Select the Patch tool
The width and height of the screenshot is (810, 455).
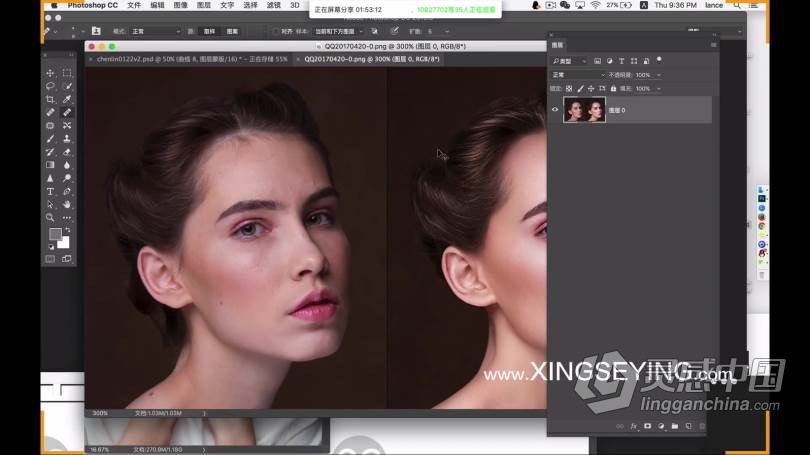(x=50, y=125)
